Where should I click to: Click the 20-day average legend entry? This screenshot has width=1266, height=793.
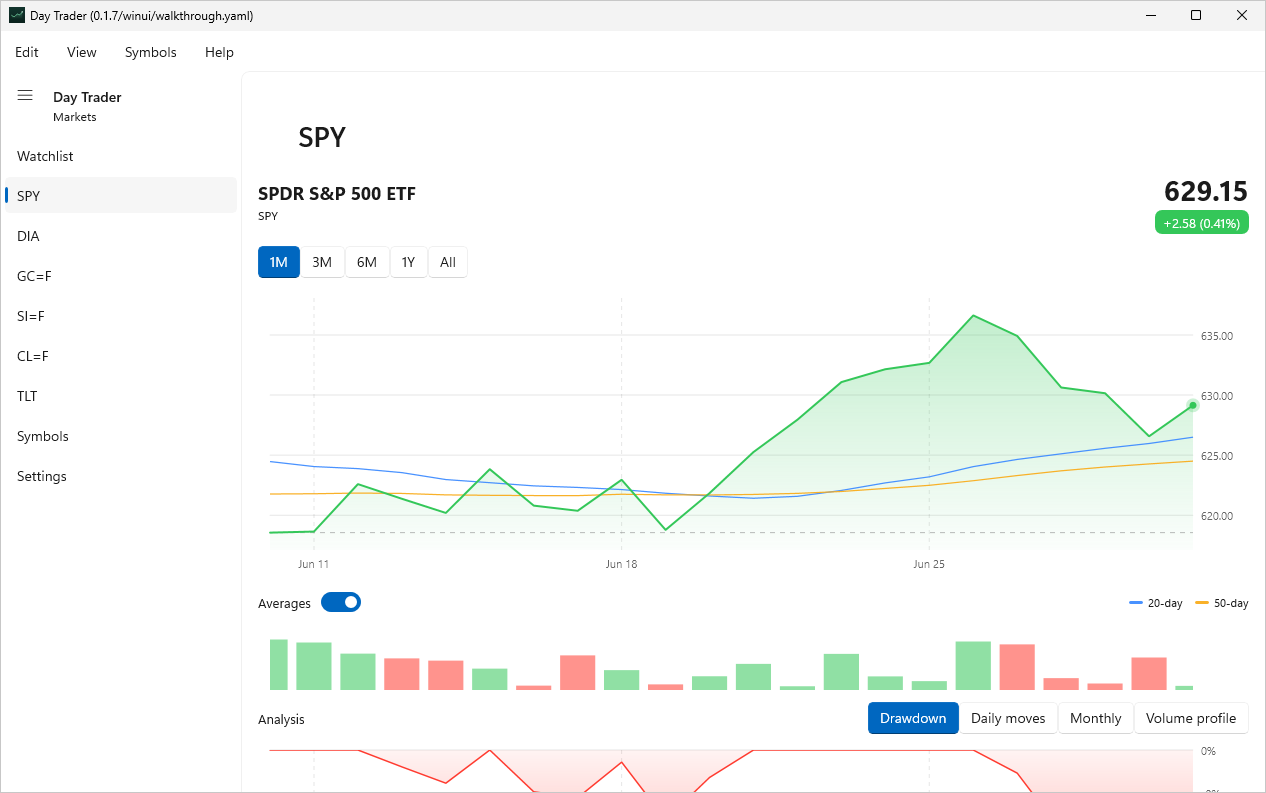(1156, 603)
